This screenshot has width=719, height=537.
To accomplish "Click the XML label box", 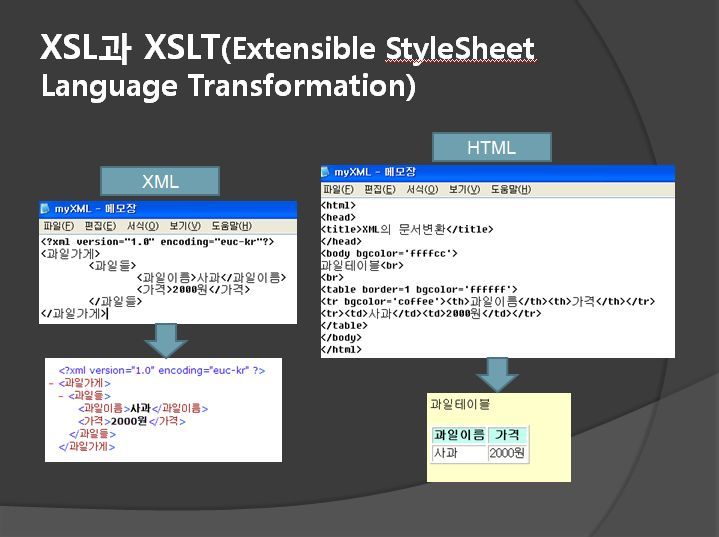I will [160, 181].
